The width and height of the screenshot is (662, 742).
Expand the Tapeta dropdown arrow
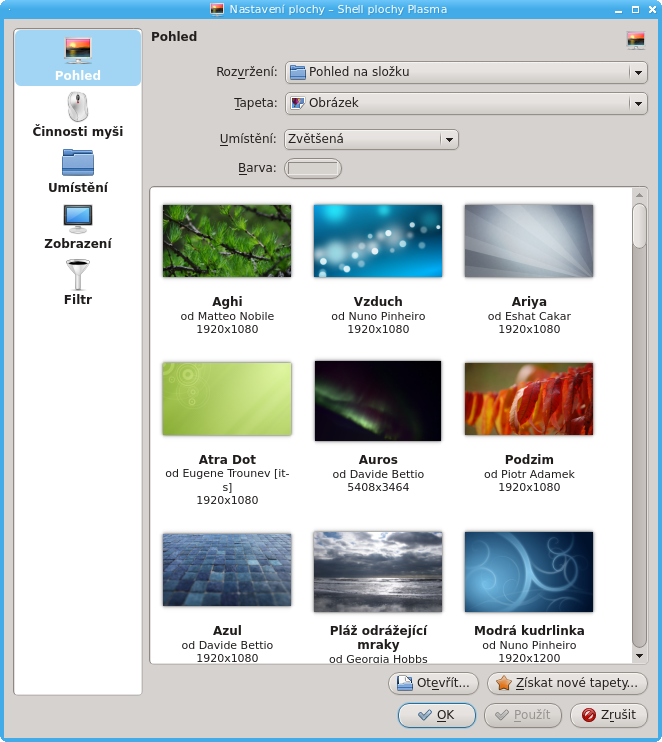[638, 103]
